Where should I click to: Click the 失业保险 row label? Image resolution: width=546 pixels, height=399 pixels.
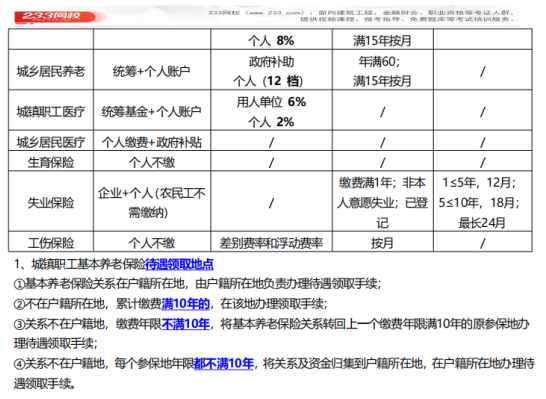click(x=51, y=203)
